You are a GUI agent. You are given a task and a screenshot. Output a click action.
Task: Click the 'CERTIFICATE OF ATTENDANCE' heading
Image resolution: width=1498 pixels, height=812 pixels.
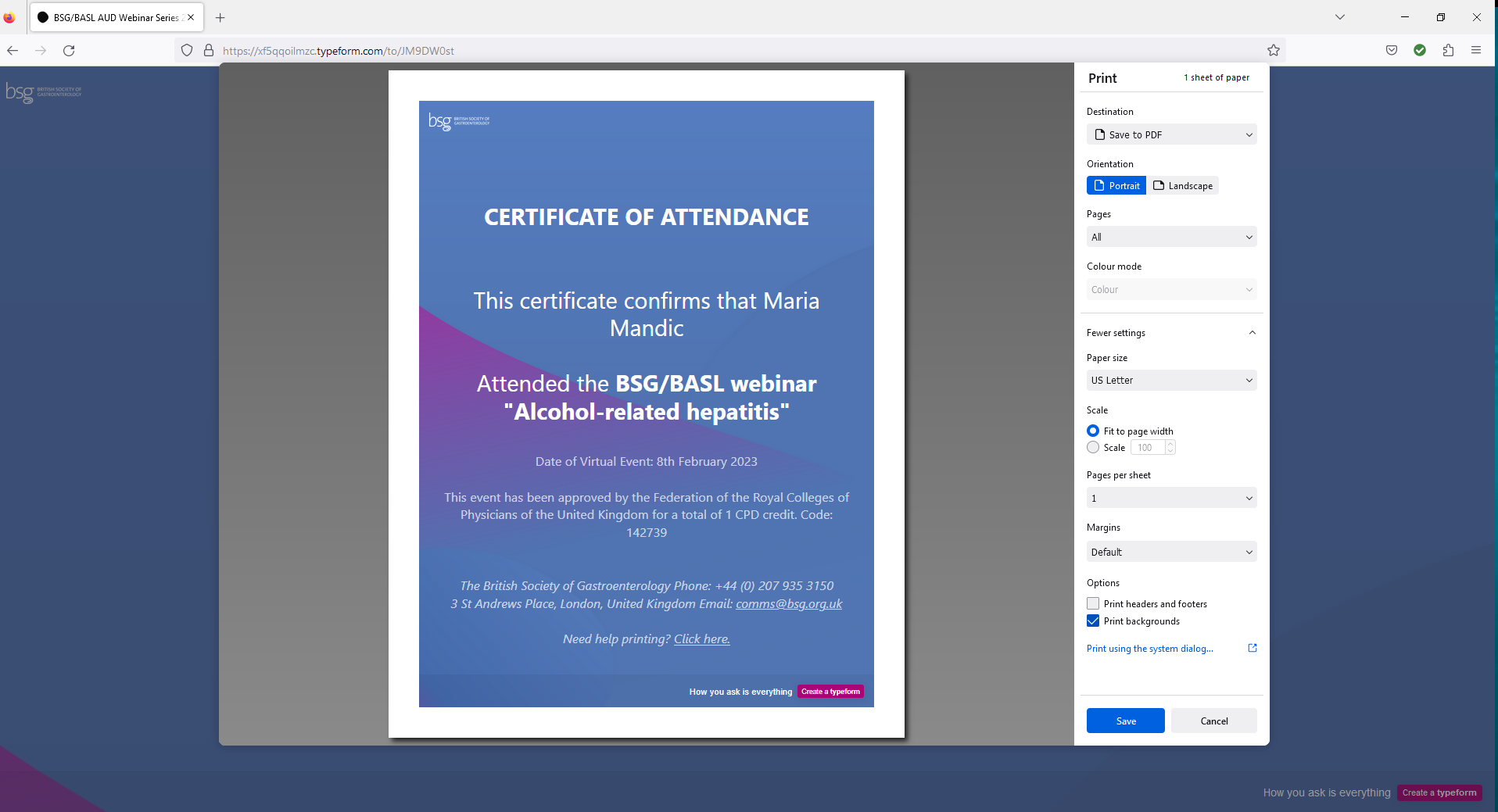[647, 216]
